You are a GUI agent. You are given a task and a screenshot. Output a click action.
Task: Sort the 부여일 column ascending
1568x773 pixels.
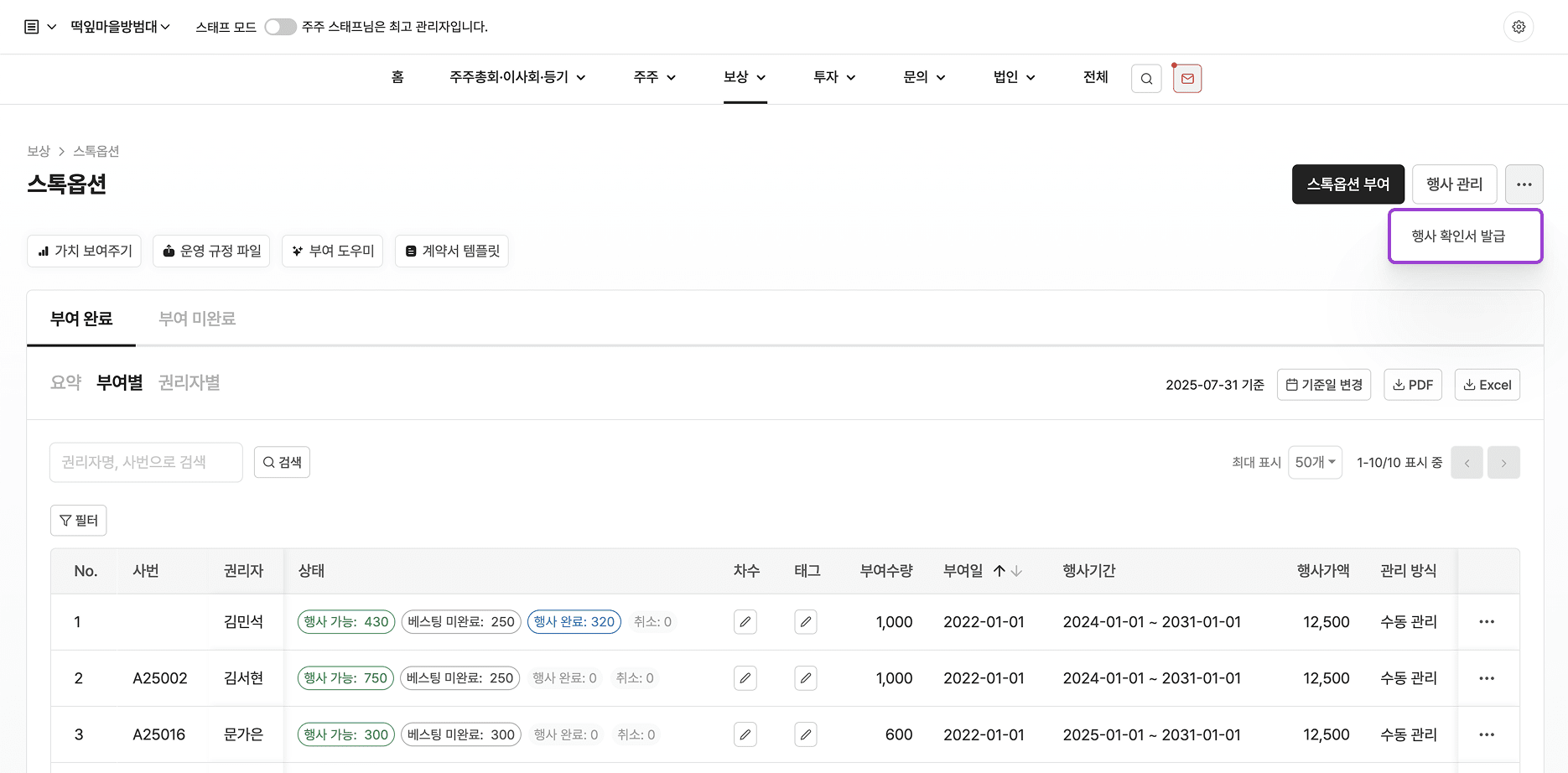pyautogui.click(x=999, y=570)
